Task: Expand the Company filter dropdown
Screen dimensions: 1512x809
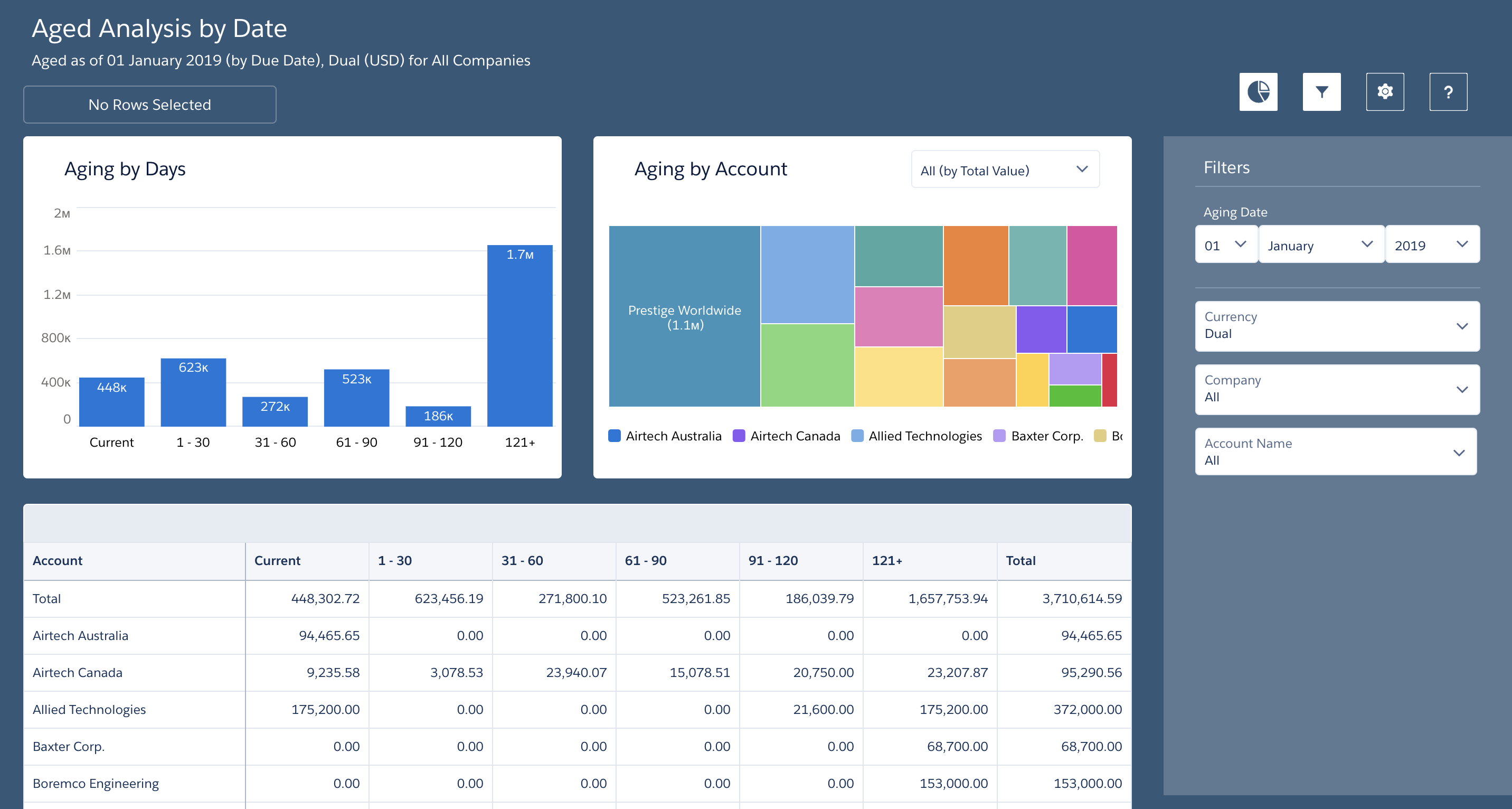Action: click(1337, 390)
